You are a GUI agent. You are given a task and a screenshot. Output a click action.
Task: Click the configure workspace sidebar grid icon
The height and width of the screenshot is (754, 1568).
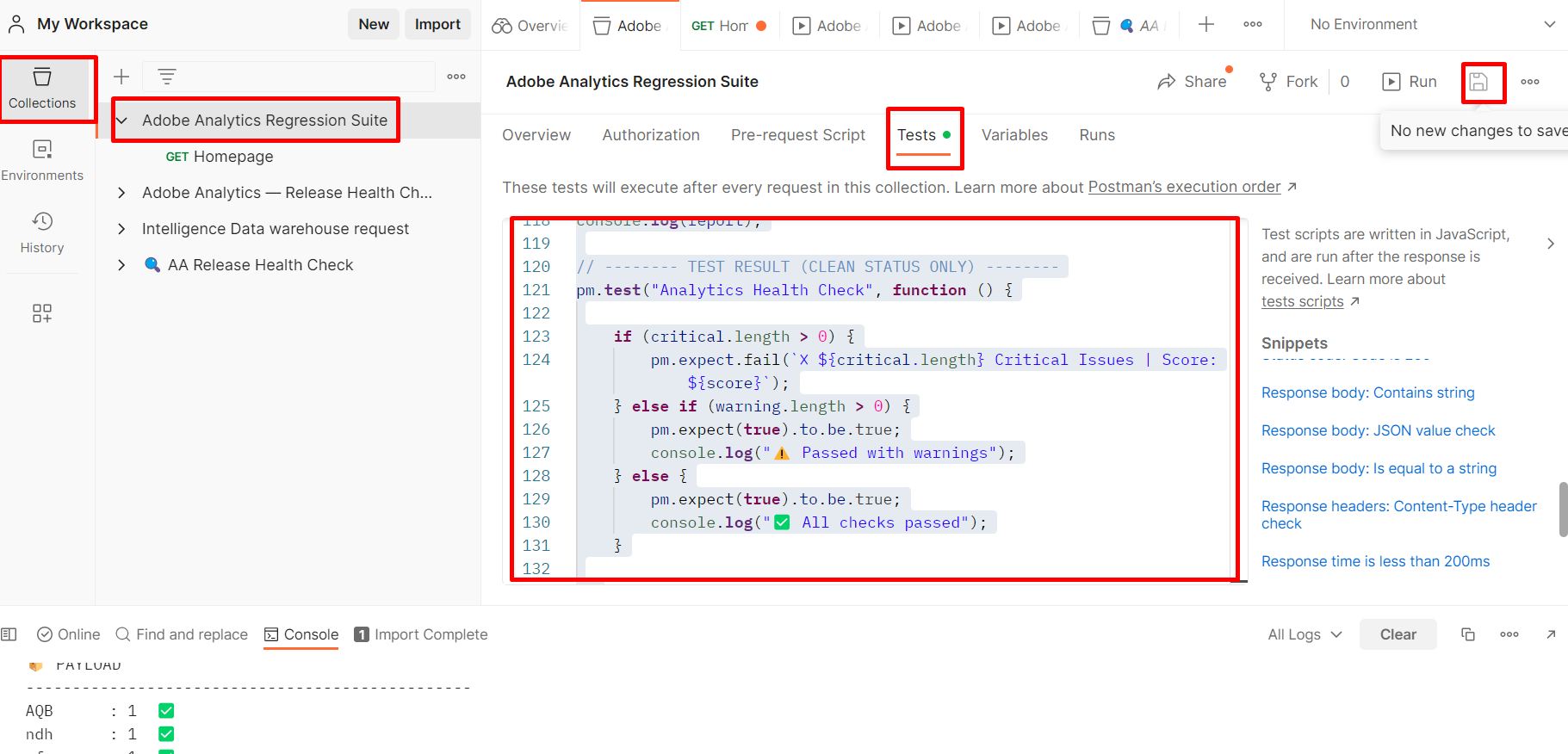(x=42, y=312)
